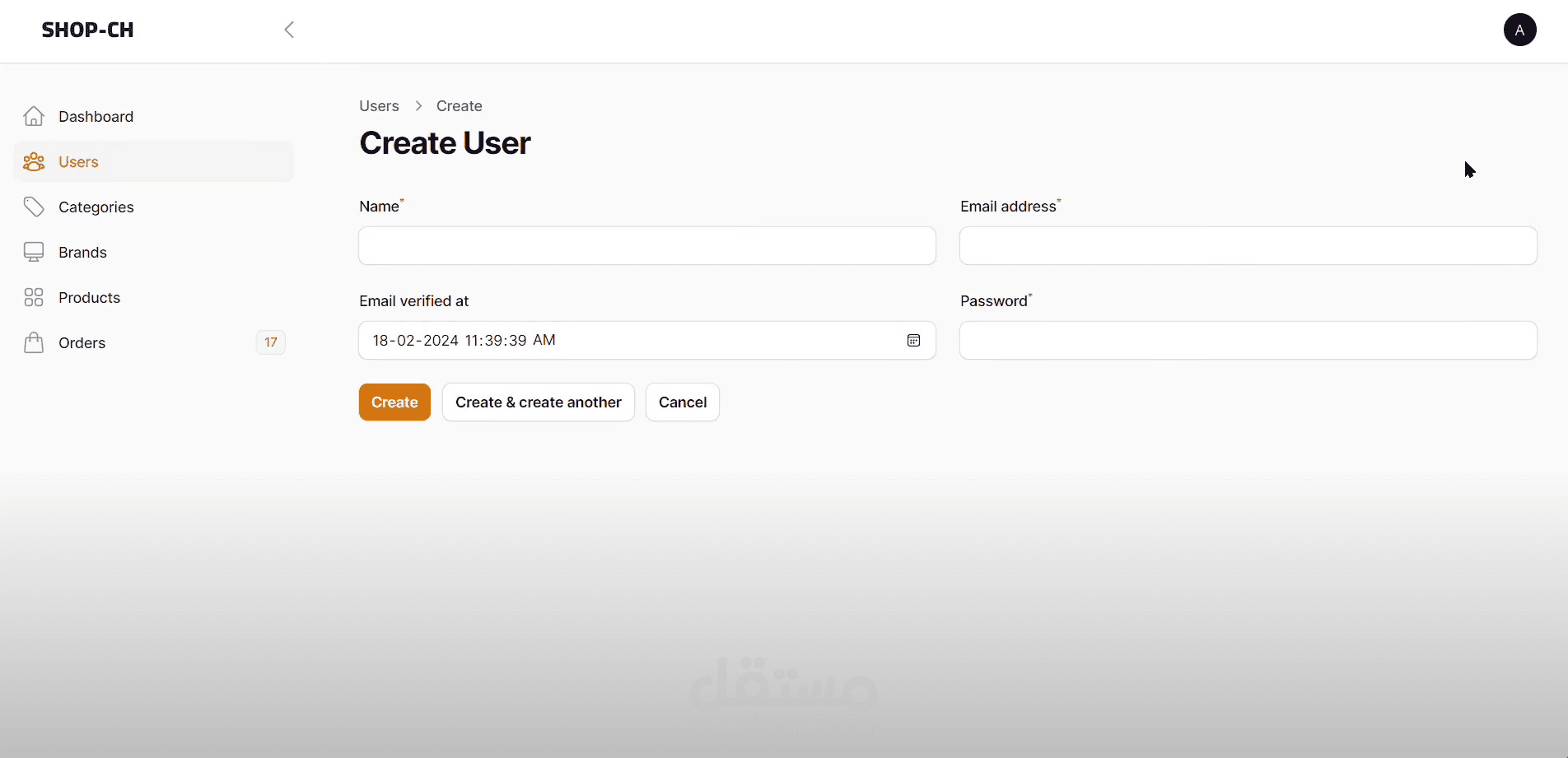Click the orange Create button
Screen dimensions: 1568x758
(394, 402)
